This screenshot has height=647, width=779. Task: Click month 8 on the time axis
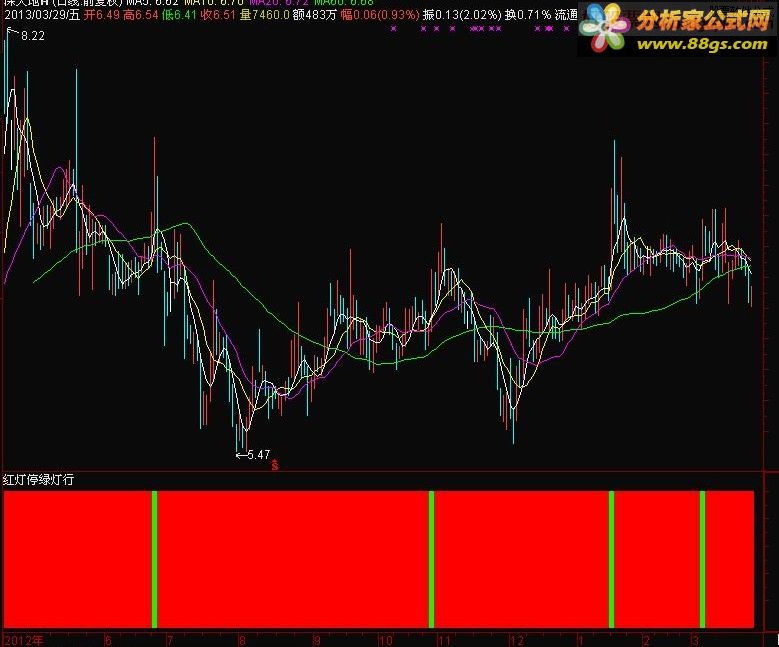(x=242, y=640)
